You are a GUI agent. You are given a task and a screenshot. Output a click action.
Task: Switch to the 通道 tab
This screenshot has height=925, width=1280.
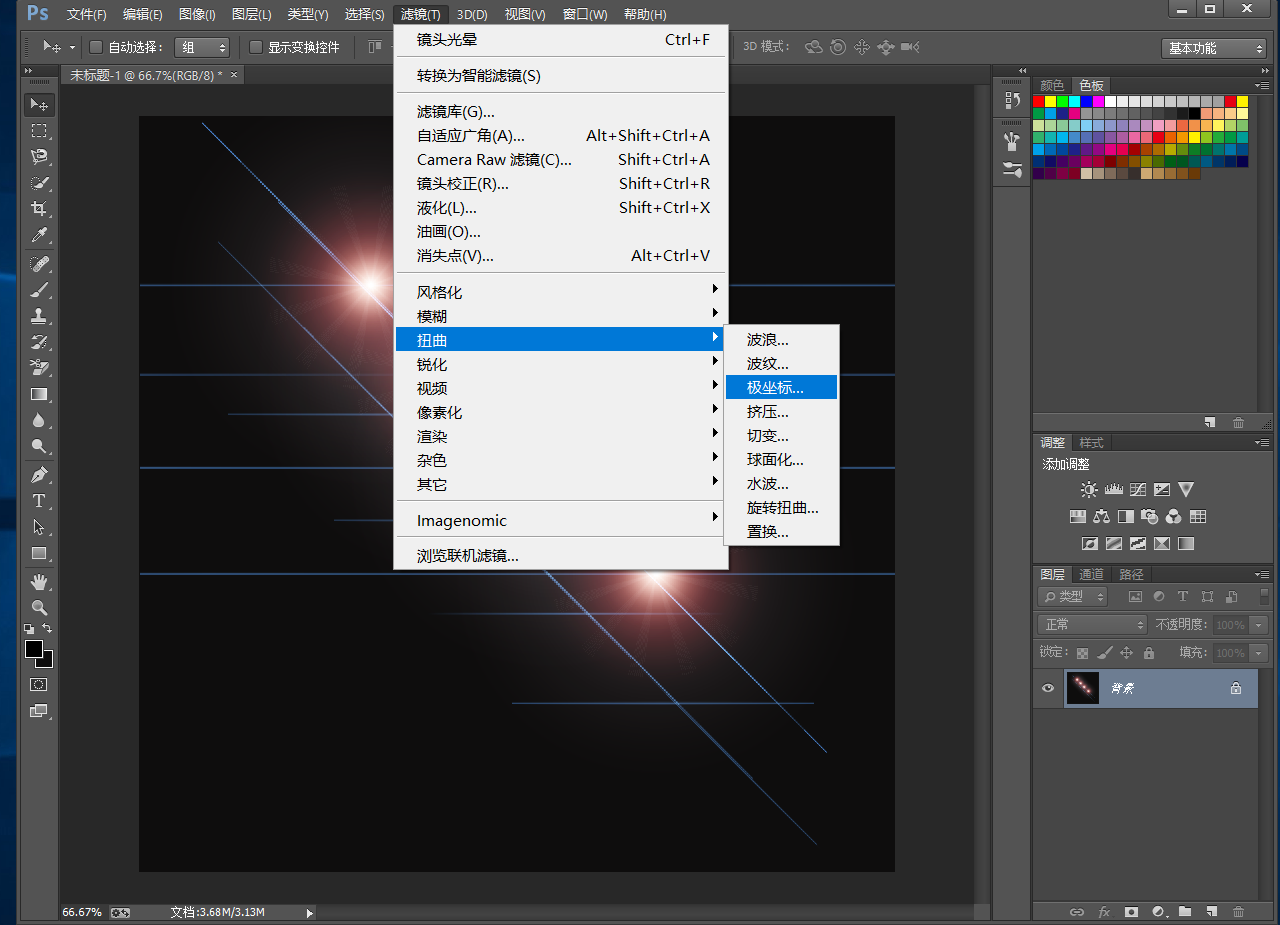[1091, 575]
